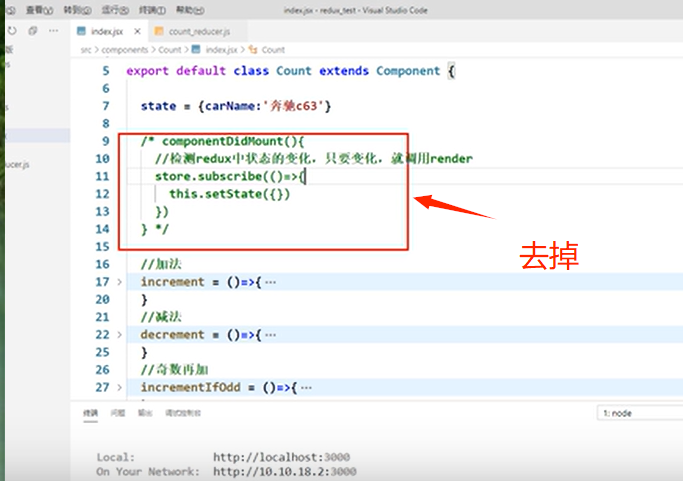Viewport: 683px width, 481px height.
Task: Click the folded ellipsis after incrementIfOdd
Action: [x=306, y=388]
